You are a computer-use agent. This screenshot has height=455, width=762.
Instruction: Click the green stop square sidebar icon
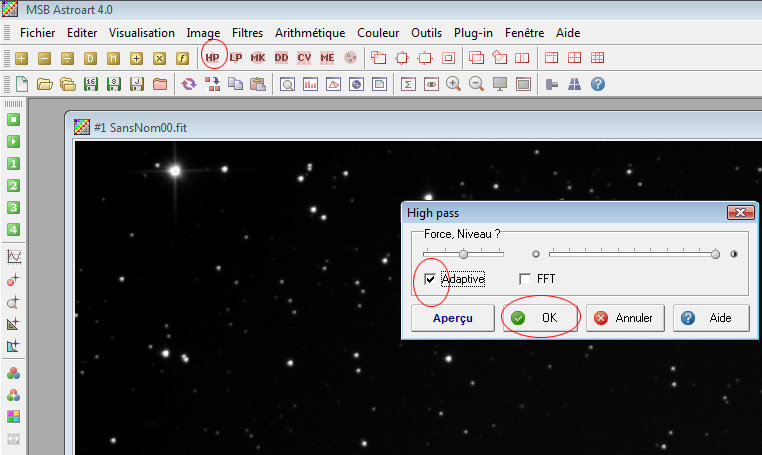click(x=14, y=120)
